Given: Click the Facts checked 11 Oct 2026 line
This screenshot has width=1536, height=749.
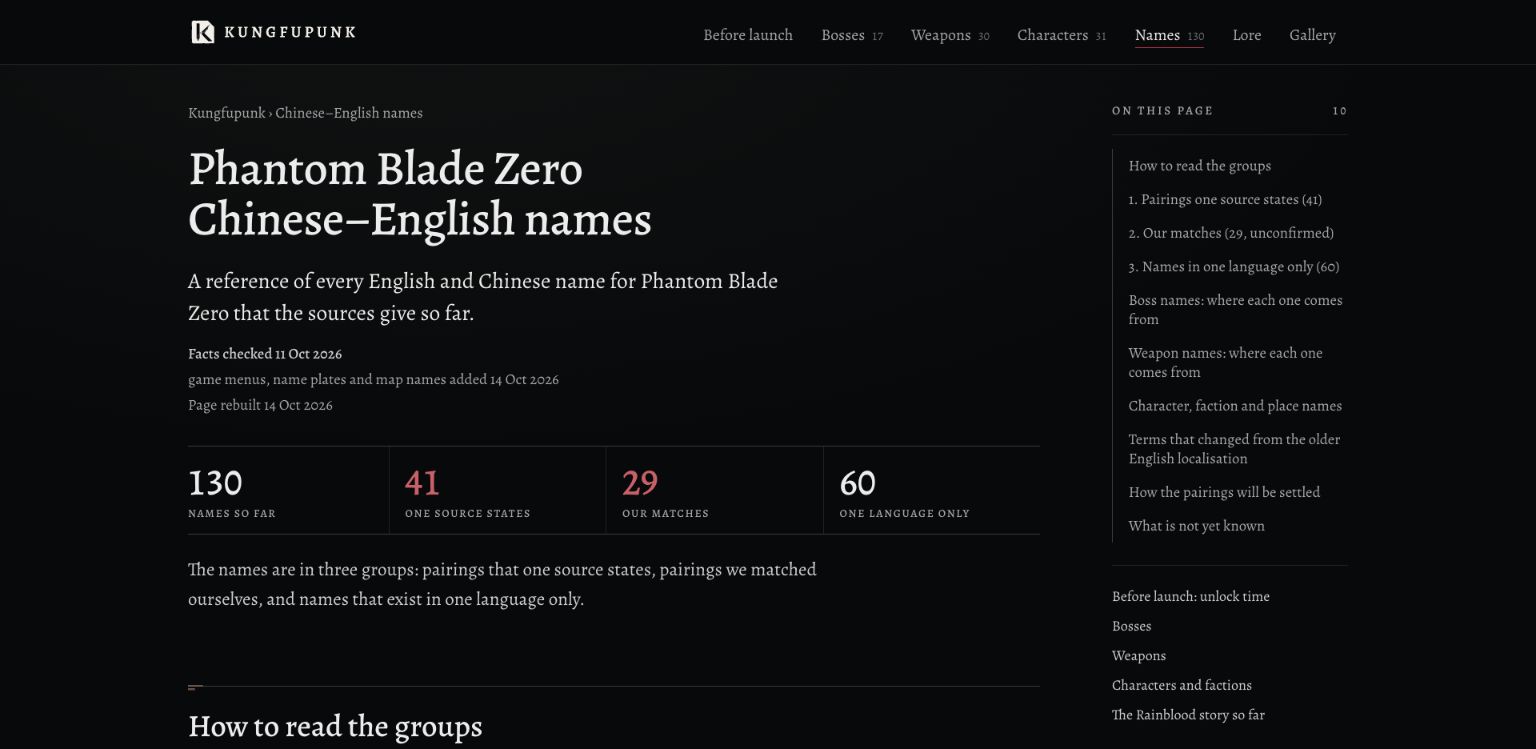Looking at the screenshot, I should 265,354.
